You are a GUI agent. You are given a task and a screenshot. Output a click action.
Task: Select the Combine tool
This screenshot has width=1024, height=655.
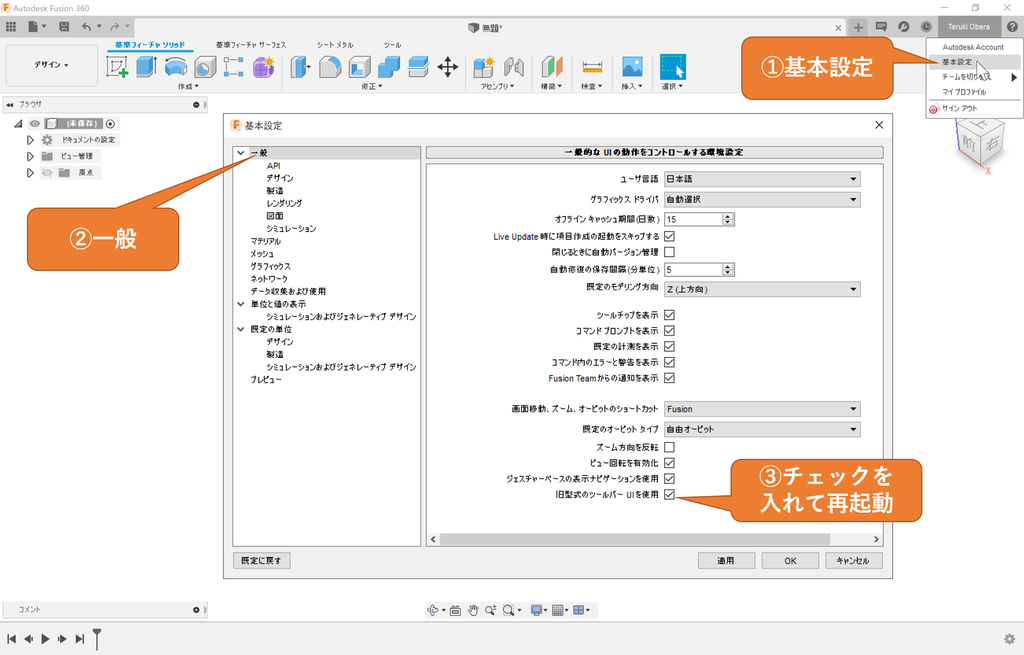click(x=389, y=67)
